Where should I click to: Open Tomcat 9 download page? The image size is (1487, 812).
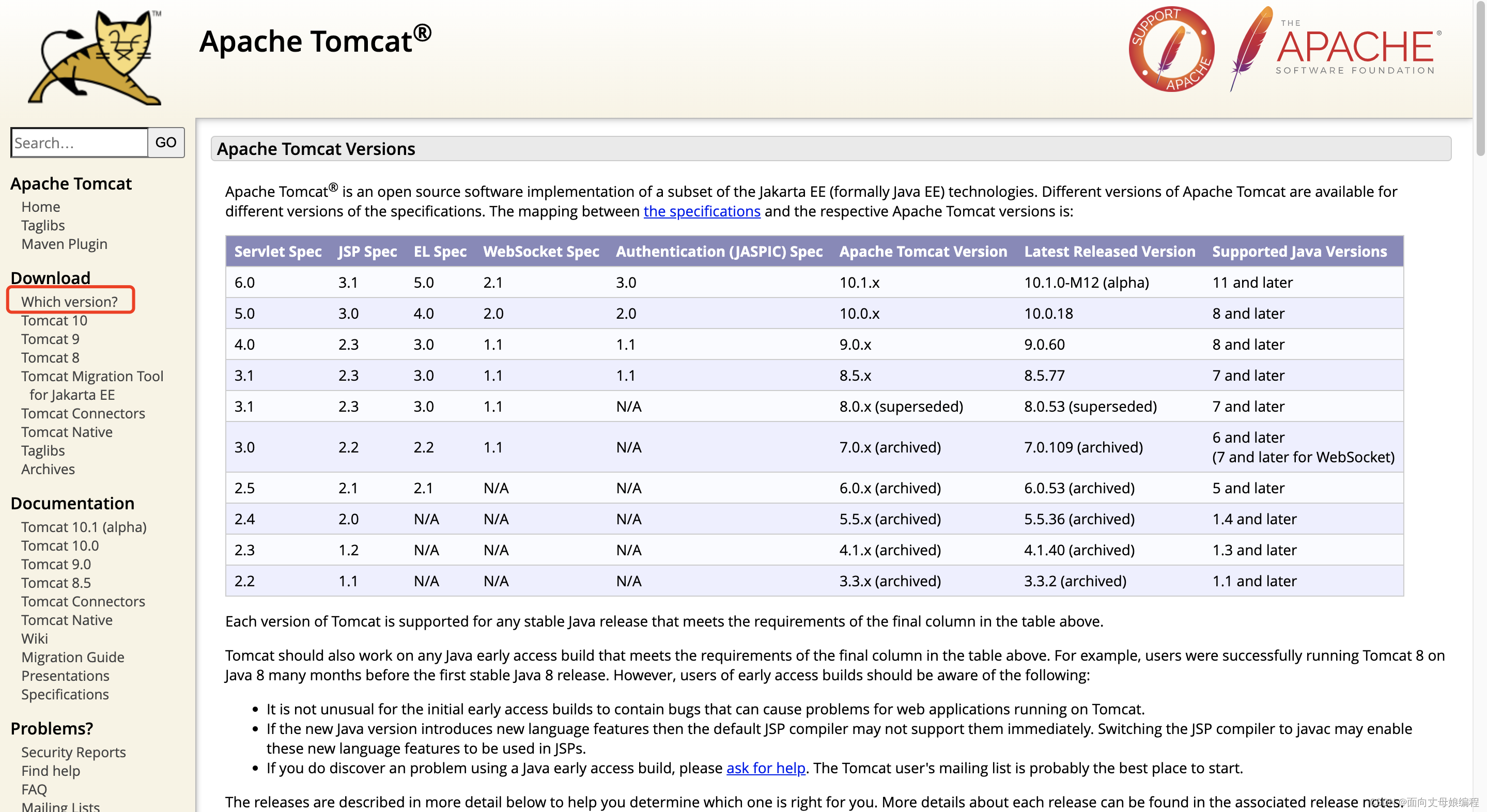[x=50, y=339]
